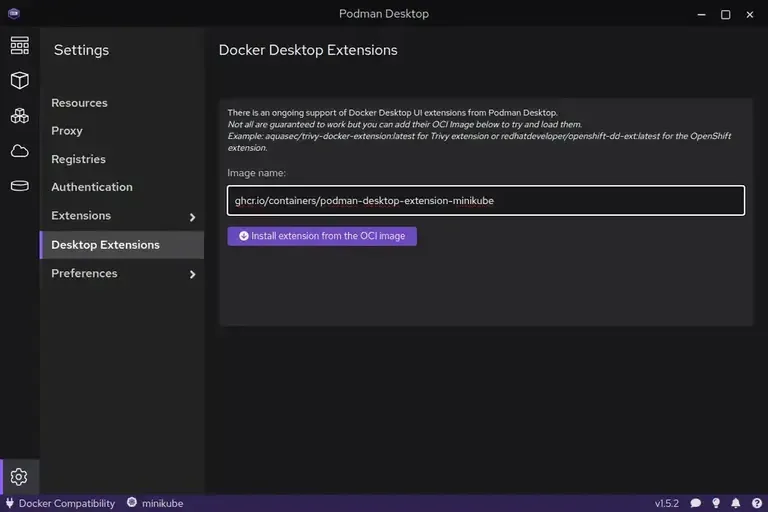This screenshot has height=512, width=768.
Task: Select Desktop Extensions menu item
Action: (122, 244)
